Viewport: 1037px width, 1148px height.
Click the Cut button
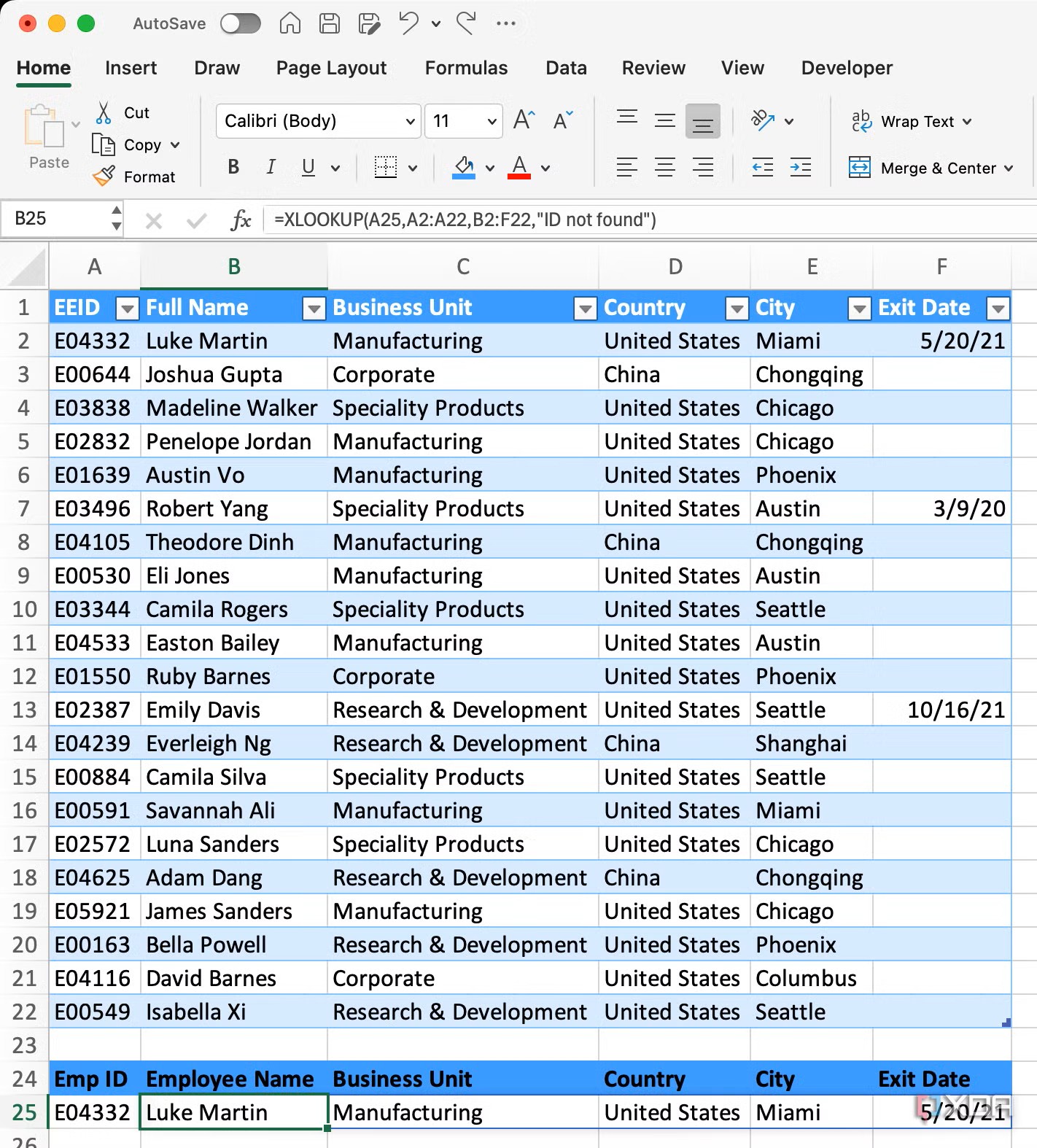pyautogui.click(x=123, y=112)
